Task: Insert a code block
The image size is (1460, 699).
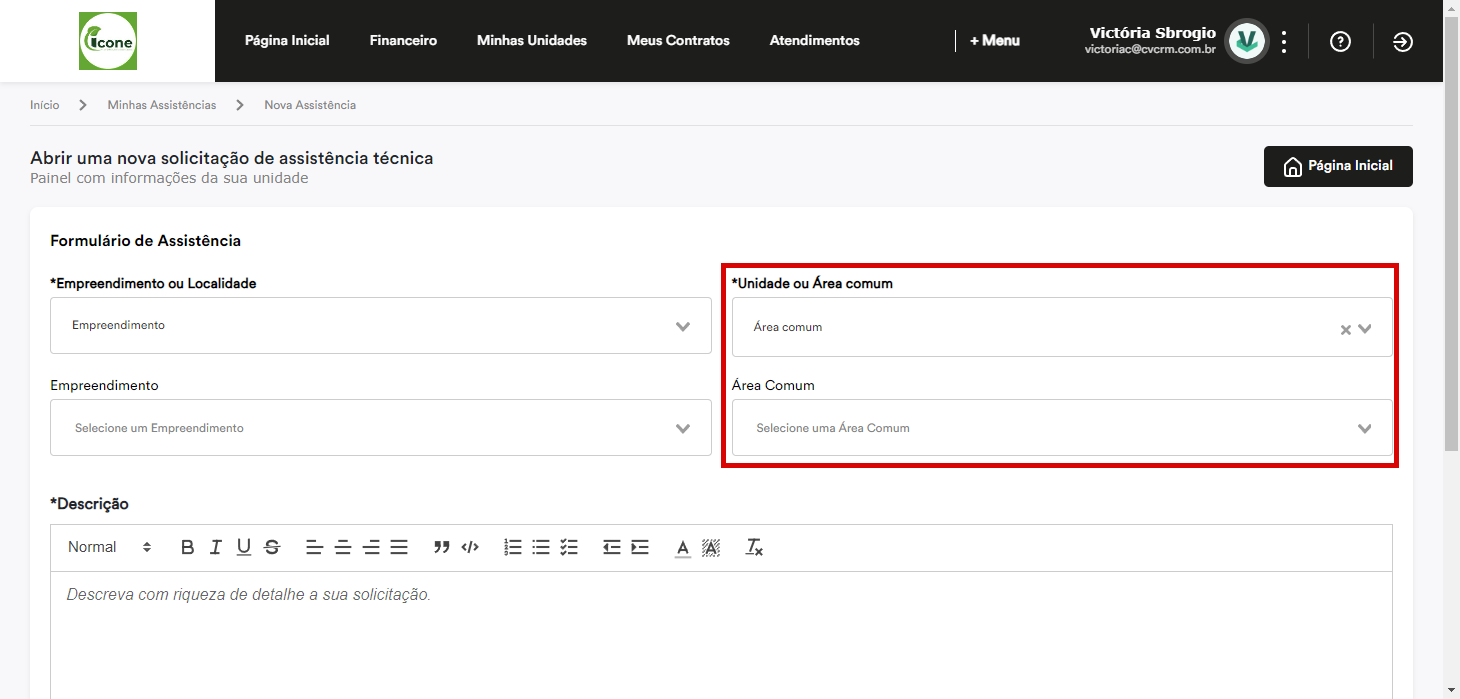Action: (x=470, y=547)
